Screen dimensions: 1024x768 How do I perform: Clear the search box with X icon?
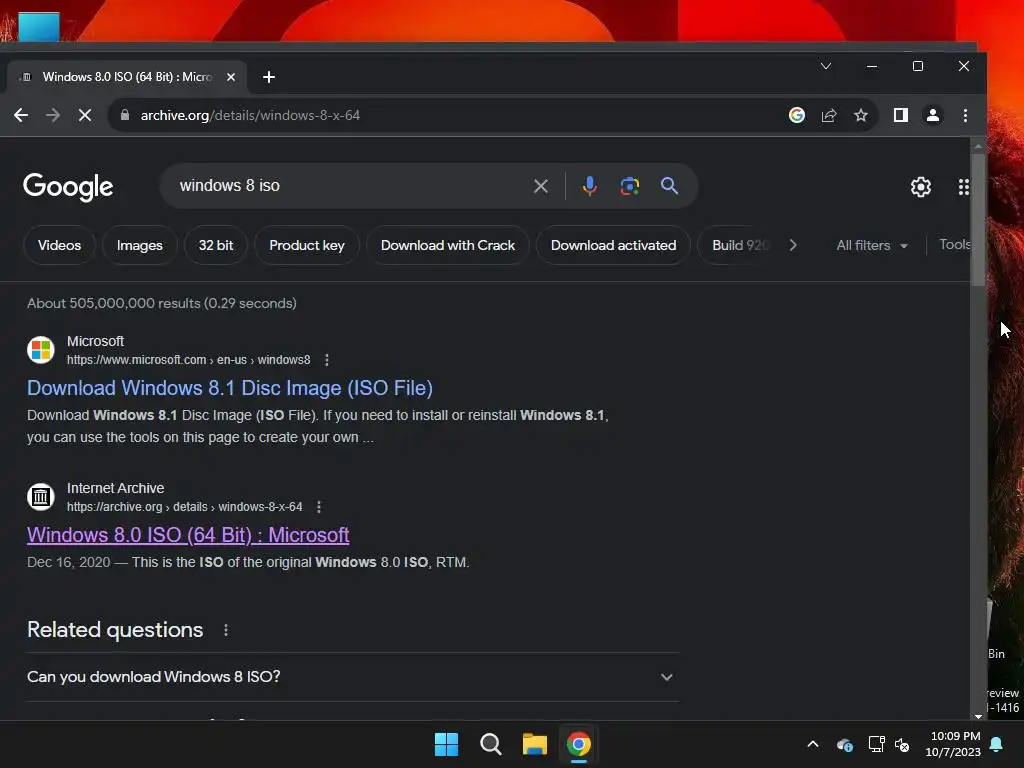(x=541, y=186)
